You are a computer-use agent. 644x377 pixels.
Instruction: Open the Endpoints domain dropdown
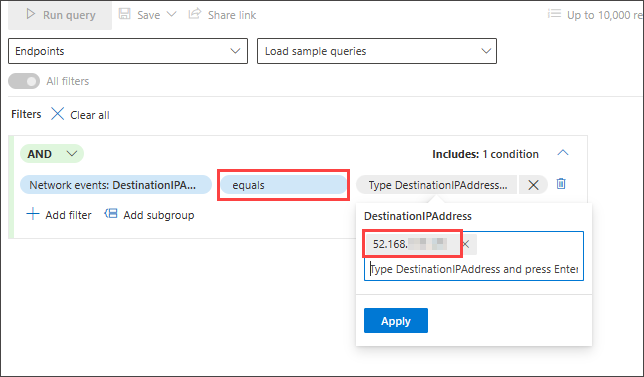(128, 51)
